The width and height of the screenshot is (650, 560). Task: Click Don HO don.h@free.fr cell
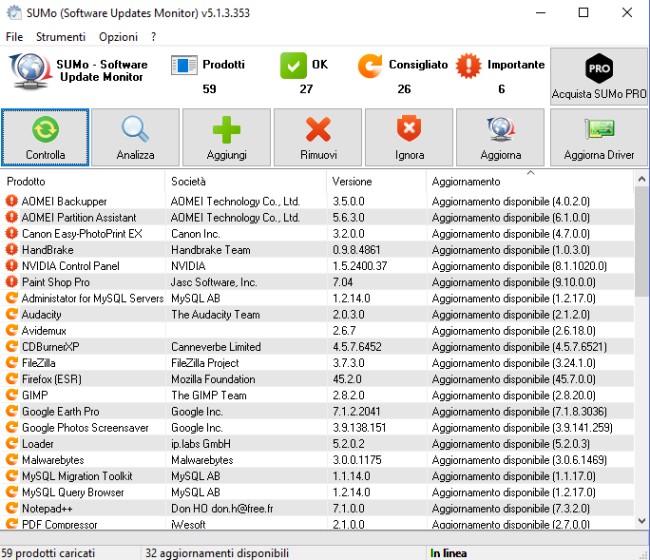tap(222, 509)
